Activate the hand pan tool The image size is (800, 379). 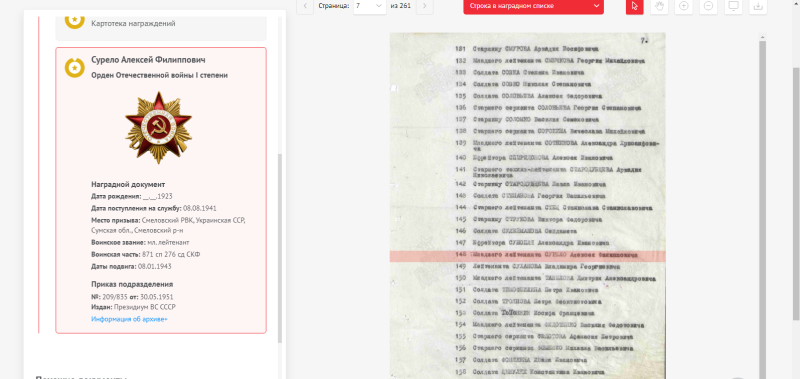click(x=659, y=6)
